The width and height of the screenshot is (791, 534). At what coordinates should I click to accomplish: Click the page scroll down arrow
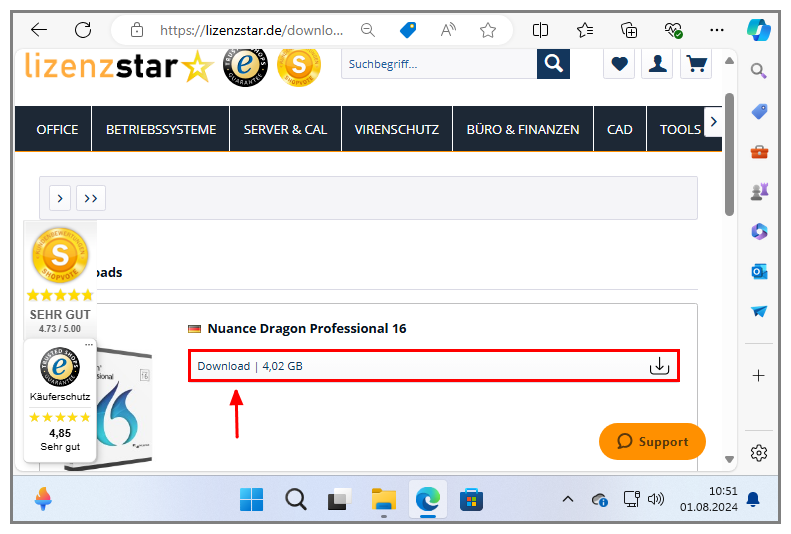pyautogui.click(x=729, y=459)
